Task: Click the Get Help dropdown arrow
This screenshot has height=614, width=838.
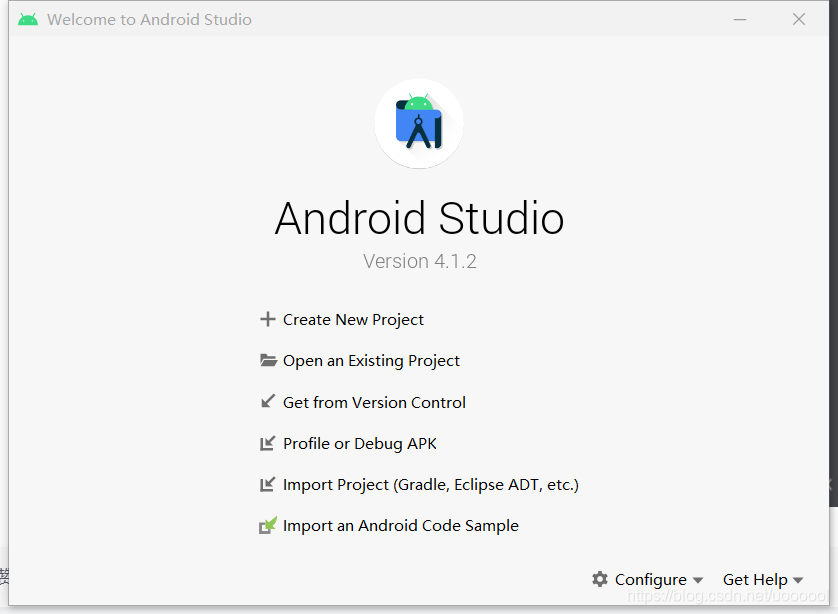Action: coord(798,580)
